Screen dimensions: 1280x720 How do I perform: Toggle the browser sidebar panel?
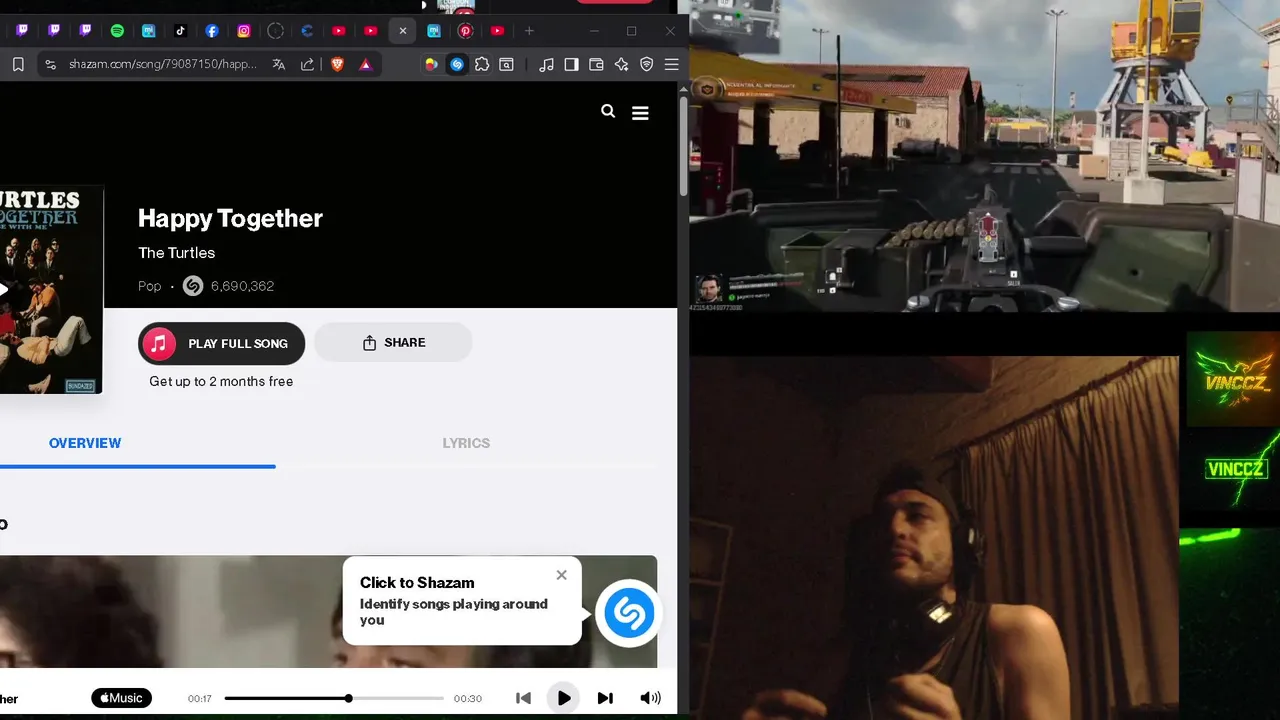(571, 64)
